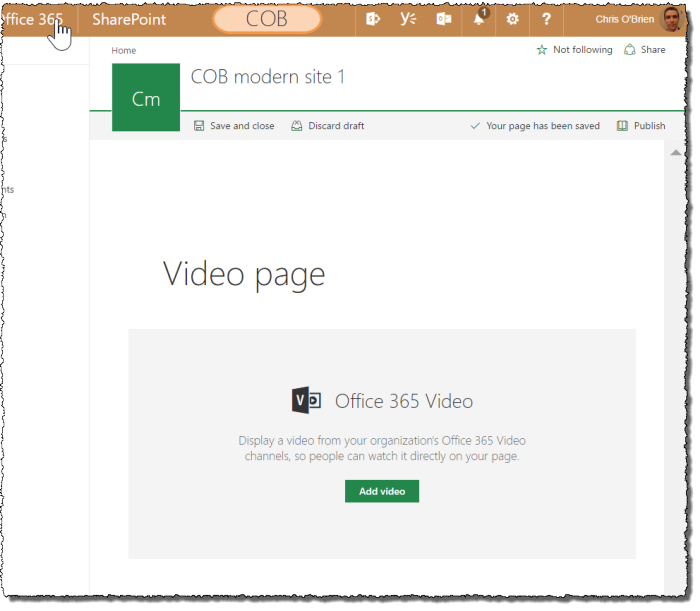Edit the Video page title field
700x611 pixels.
pos(244,274)
